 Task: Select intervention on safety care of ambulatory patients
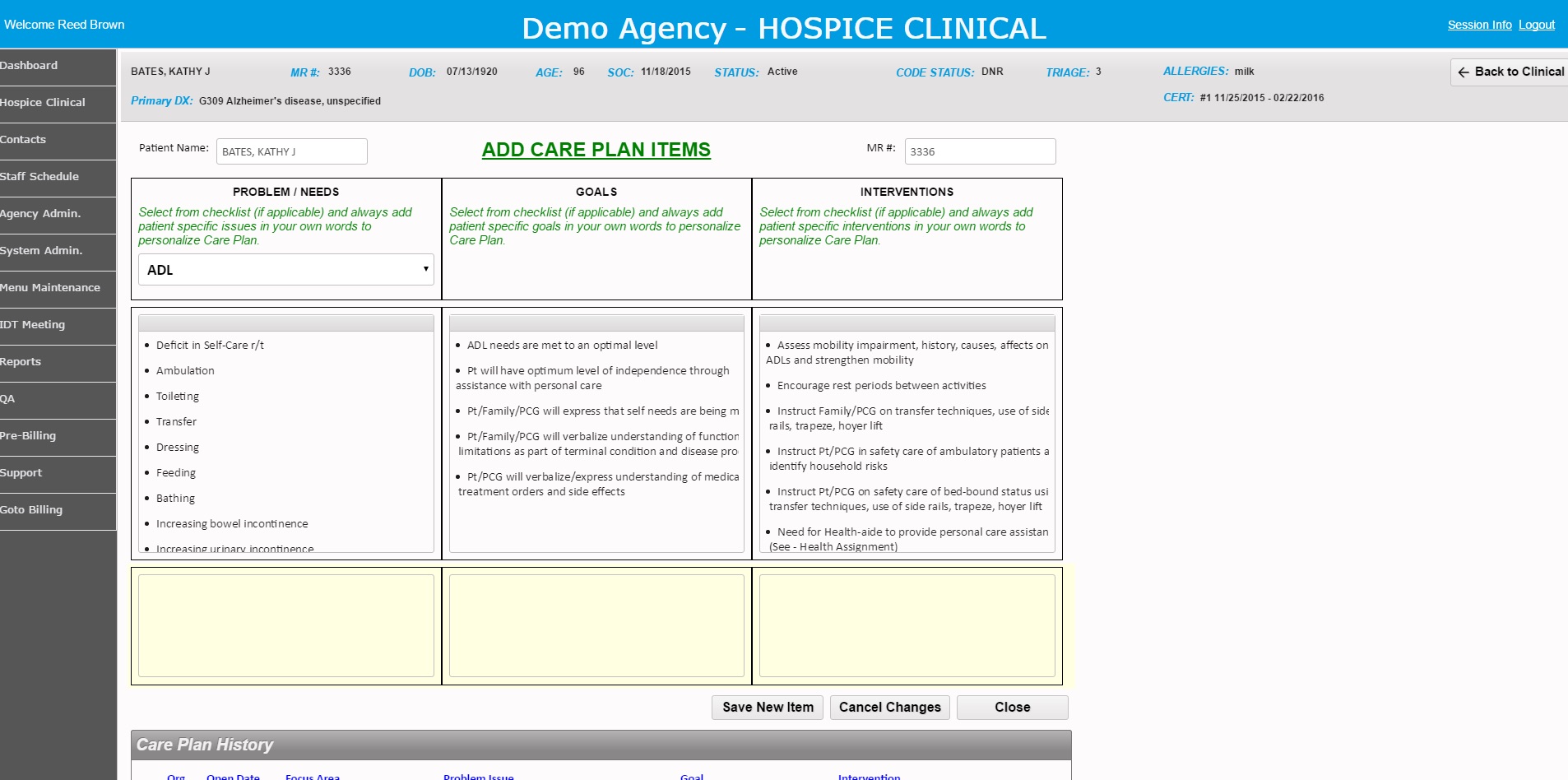click(x=908, y=458)
